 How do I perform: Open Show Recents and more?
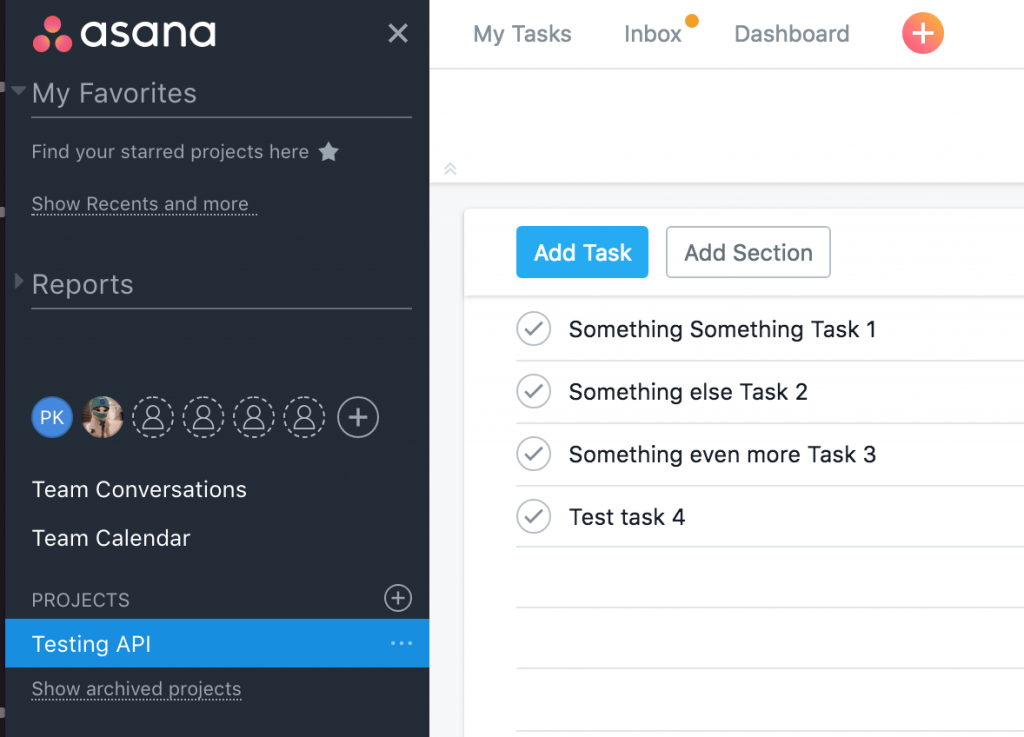142,204
